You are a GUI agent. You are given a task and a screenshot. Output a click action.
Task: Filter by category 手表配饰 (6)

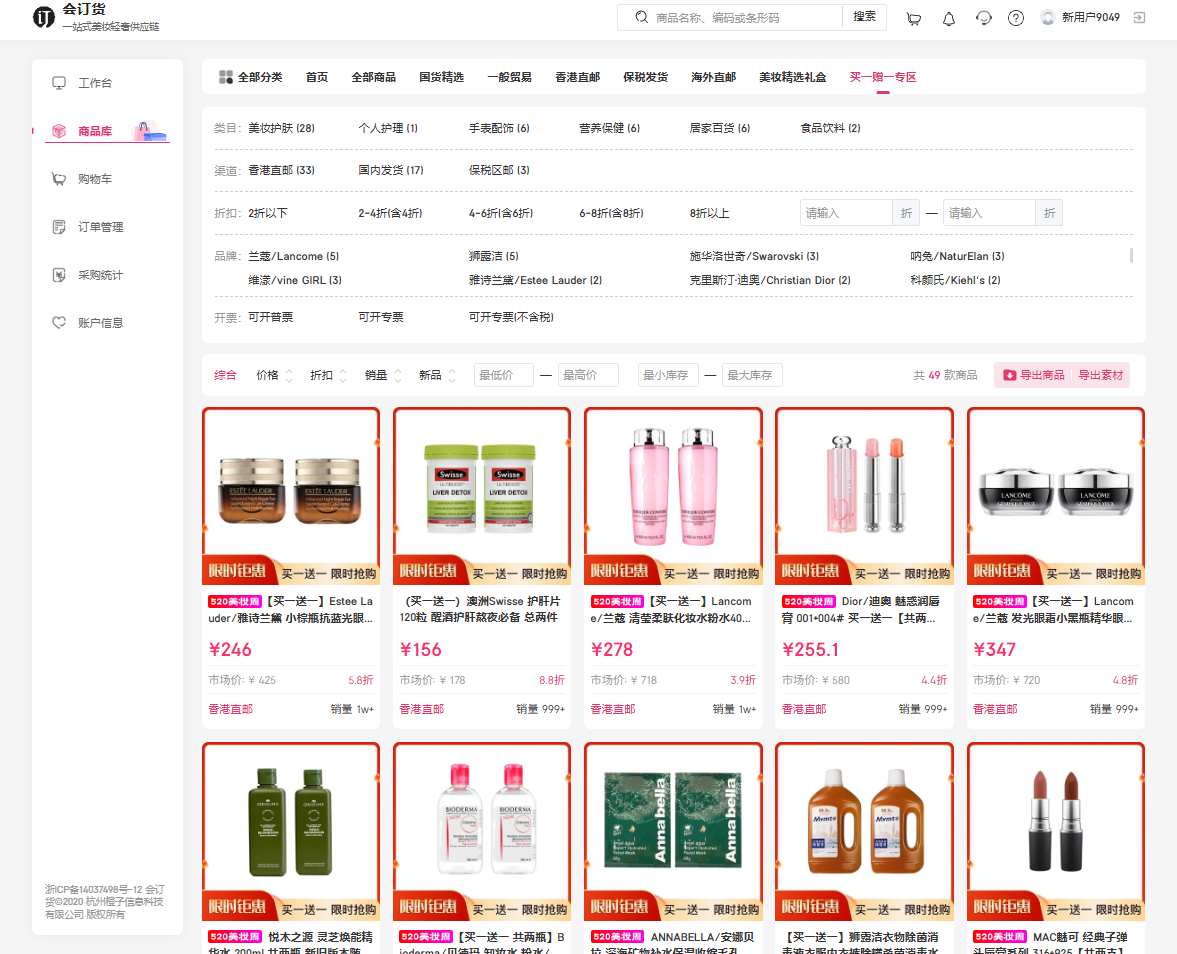[499, 128]
